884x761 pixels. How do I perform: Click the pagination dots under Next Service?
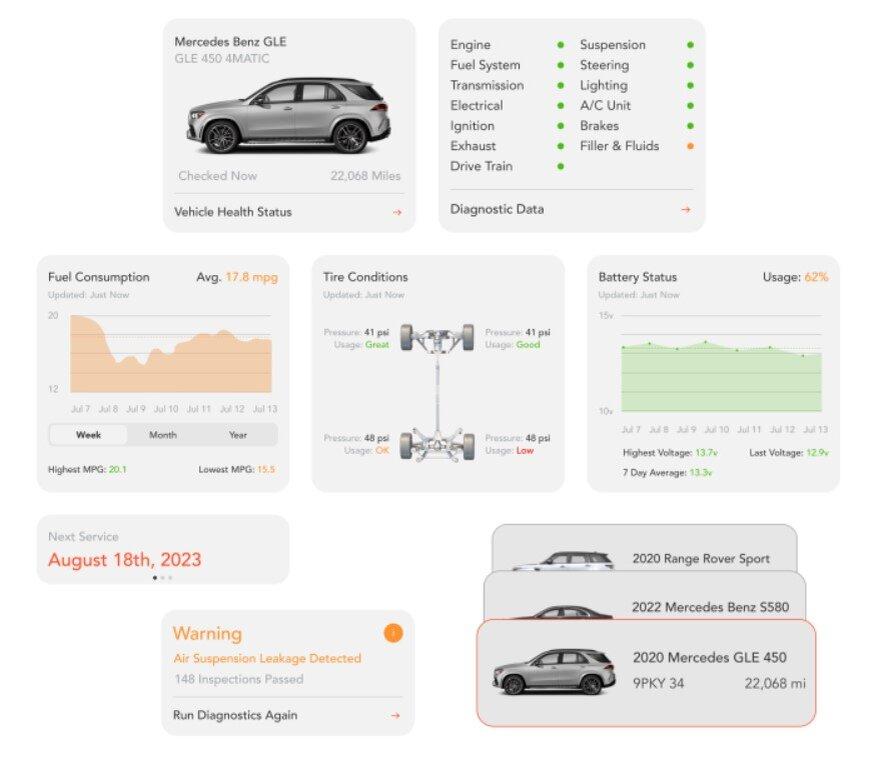pyautogui.click(x=162, y=578)
